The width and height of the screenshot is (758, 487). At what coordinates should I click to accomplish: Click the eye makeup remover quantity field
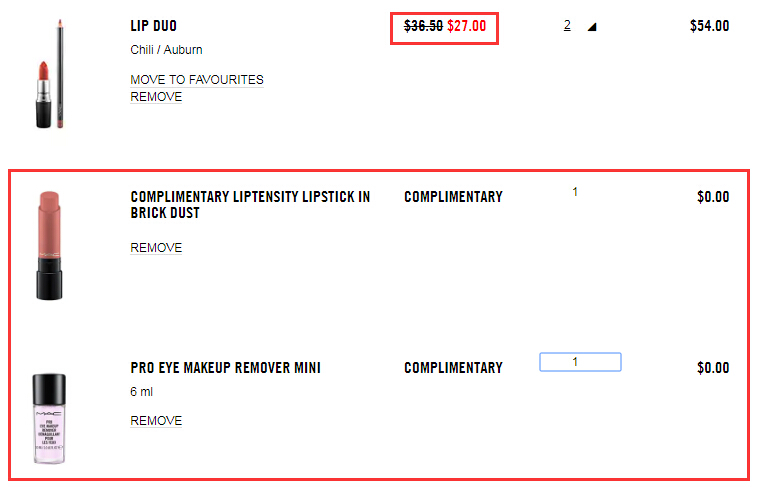point(580,362)
